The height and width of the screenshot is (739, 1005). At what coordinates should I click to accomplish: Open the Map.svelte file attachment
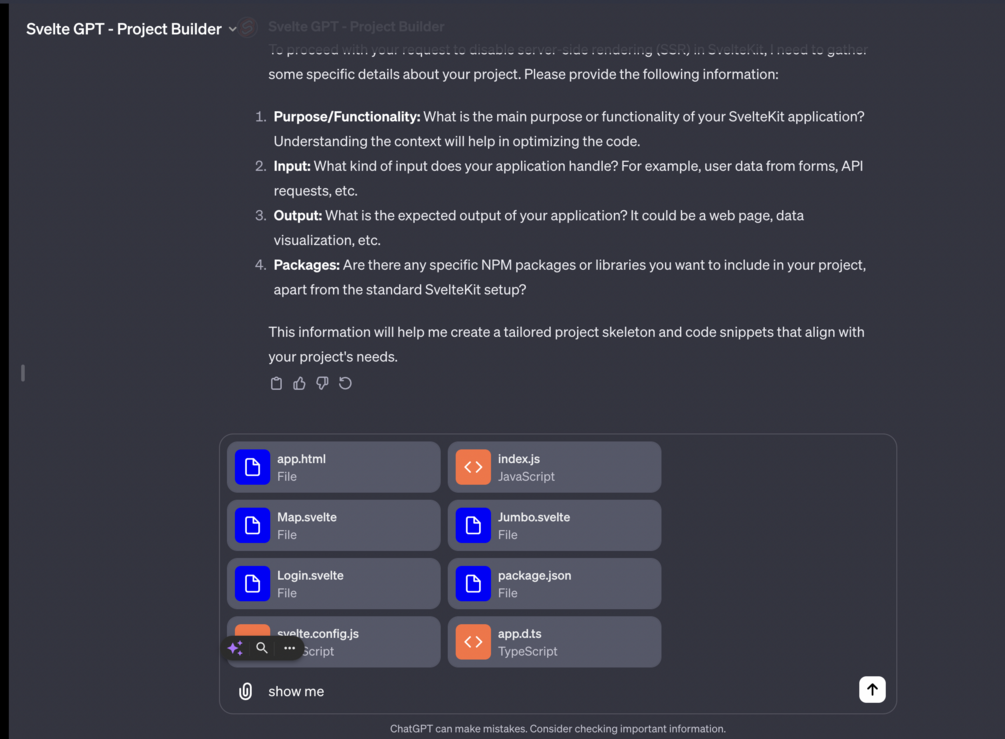pyautogui.click(x=334, y=525)
